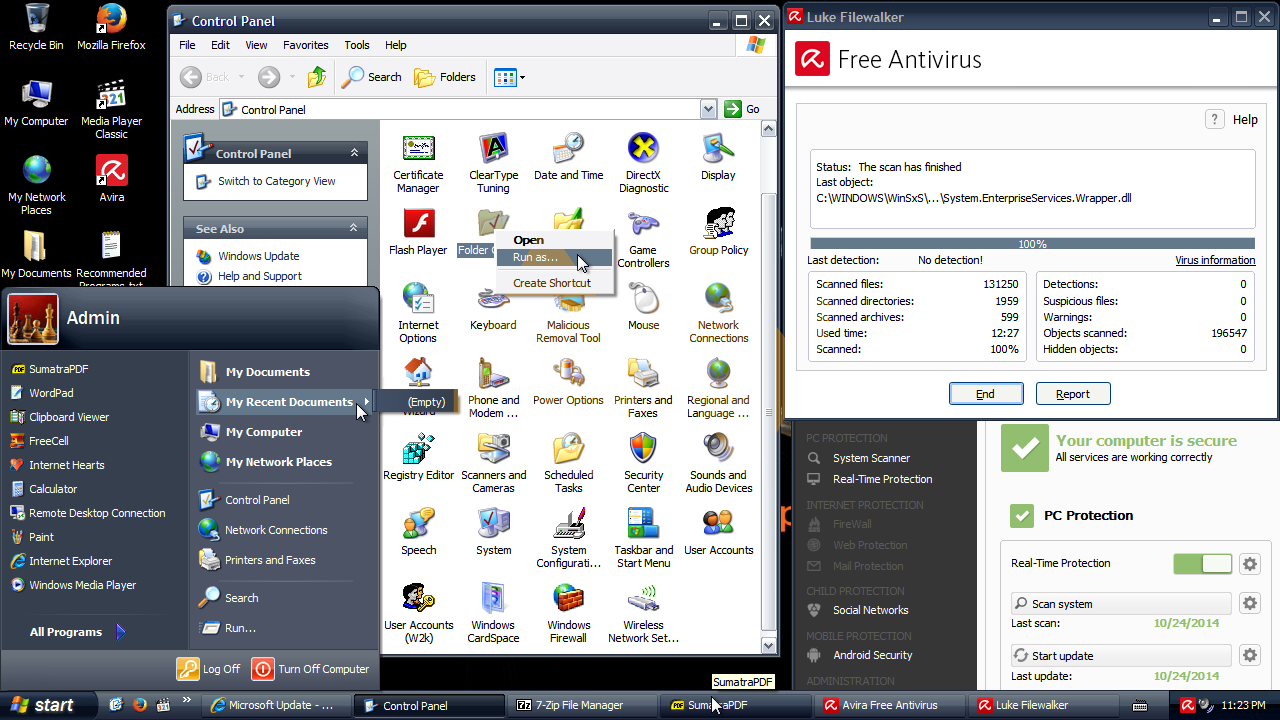
Task: Open Sounds and Audio Devices
Action: tap(718, 464)
